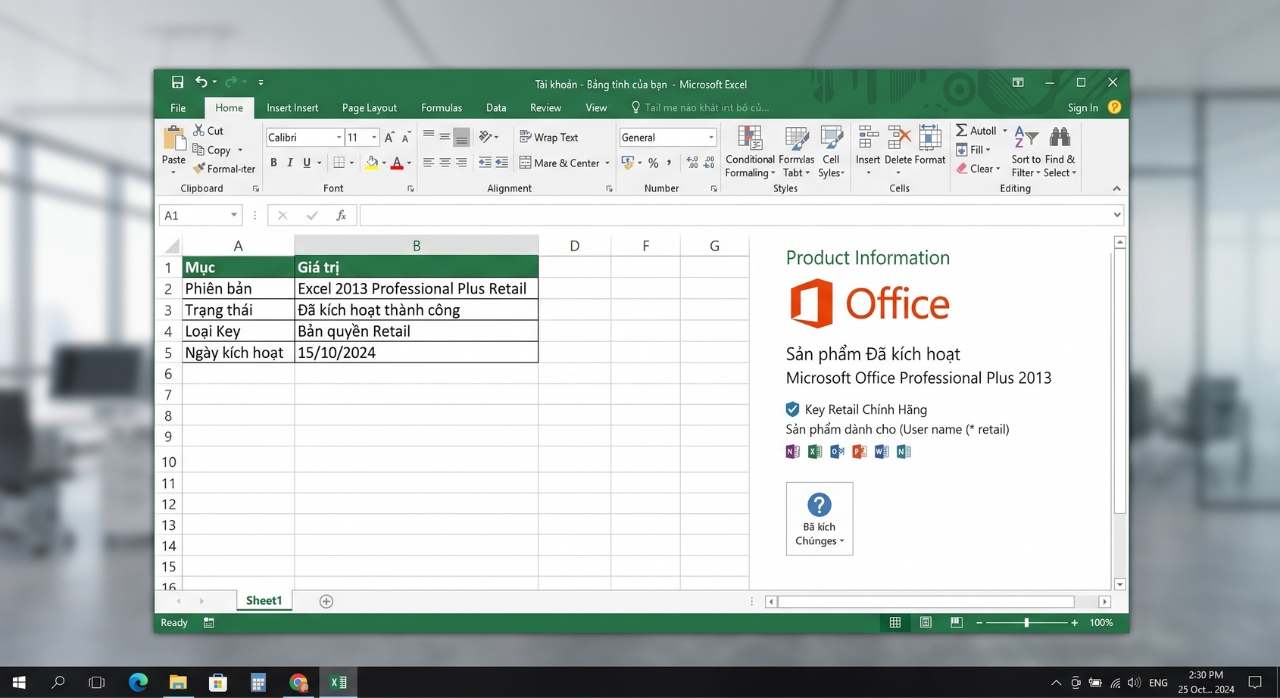Cut the selected cells
The width and height of the screenshot is (1280, 698).
209,131
